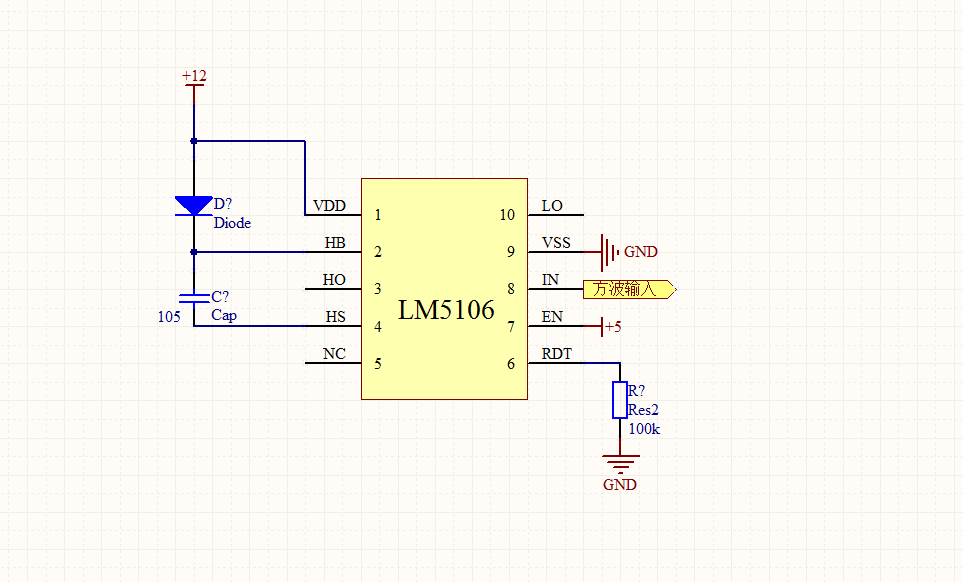The image size is (963, 582).
Task: Select the wire junction near HB
Action: point(194,252)
